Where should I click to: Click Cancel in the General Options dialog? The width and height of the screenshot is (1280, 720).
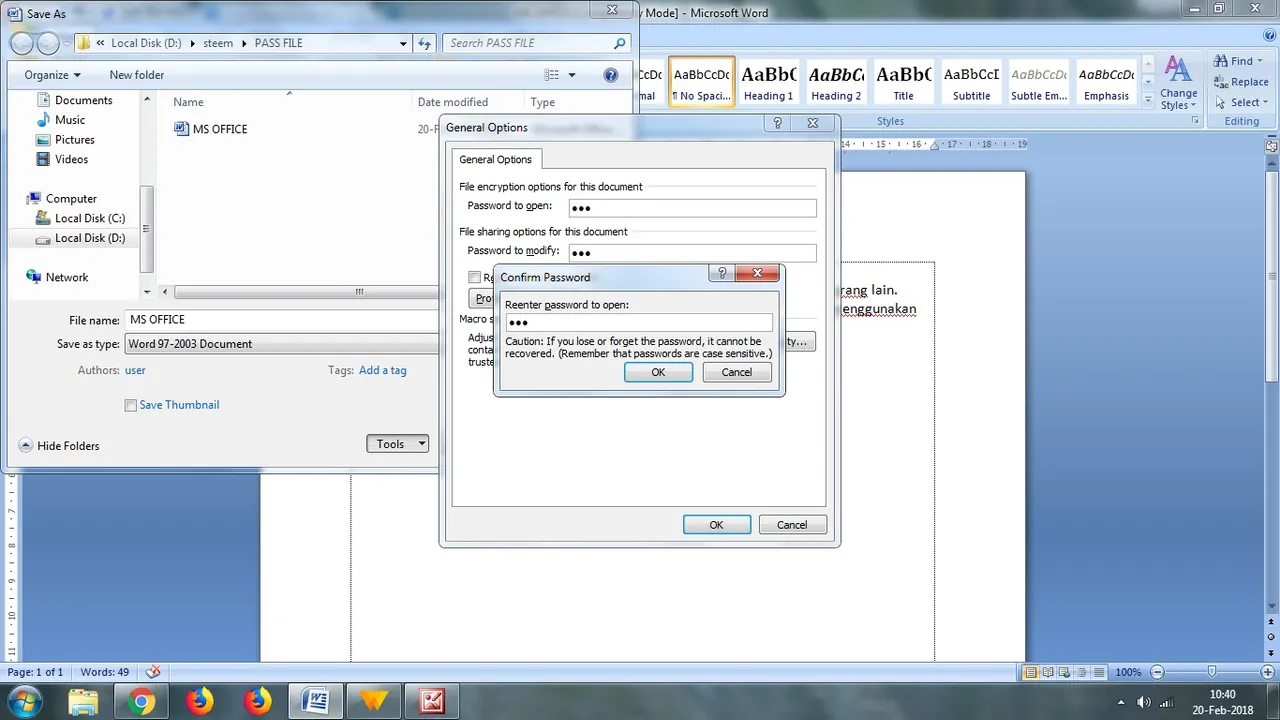click(792, 525)
